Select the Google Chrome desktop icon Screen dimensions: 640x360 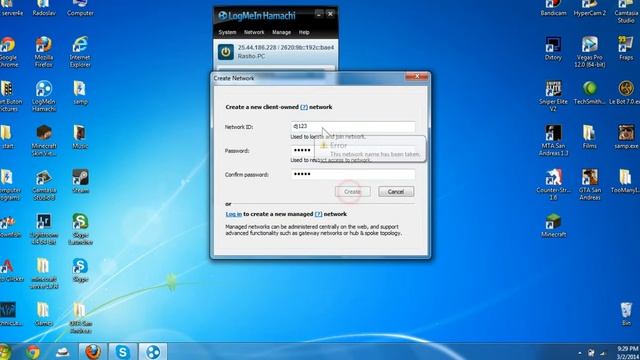pyautogui.click(x=8, y=52)
